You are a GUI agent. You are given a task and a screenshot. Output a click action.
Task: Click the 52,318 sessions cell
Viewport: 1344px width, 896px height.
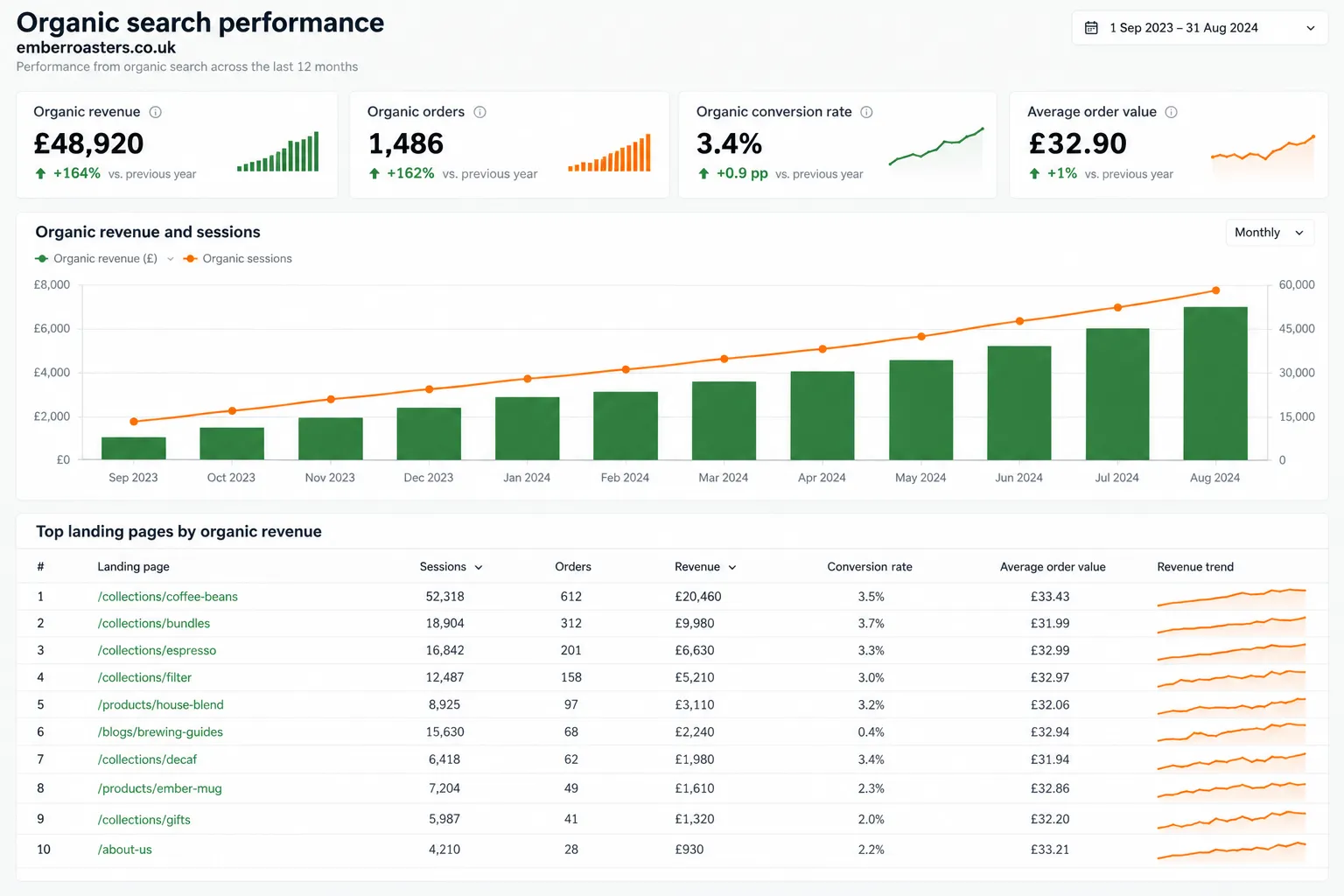(x=445, y=597)
